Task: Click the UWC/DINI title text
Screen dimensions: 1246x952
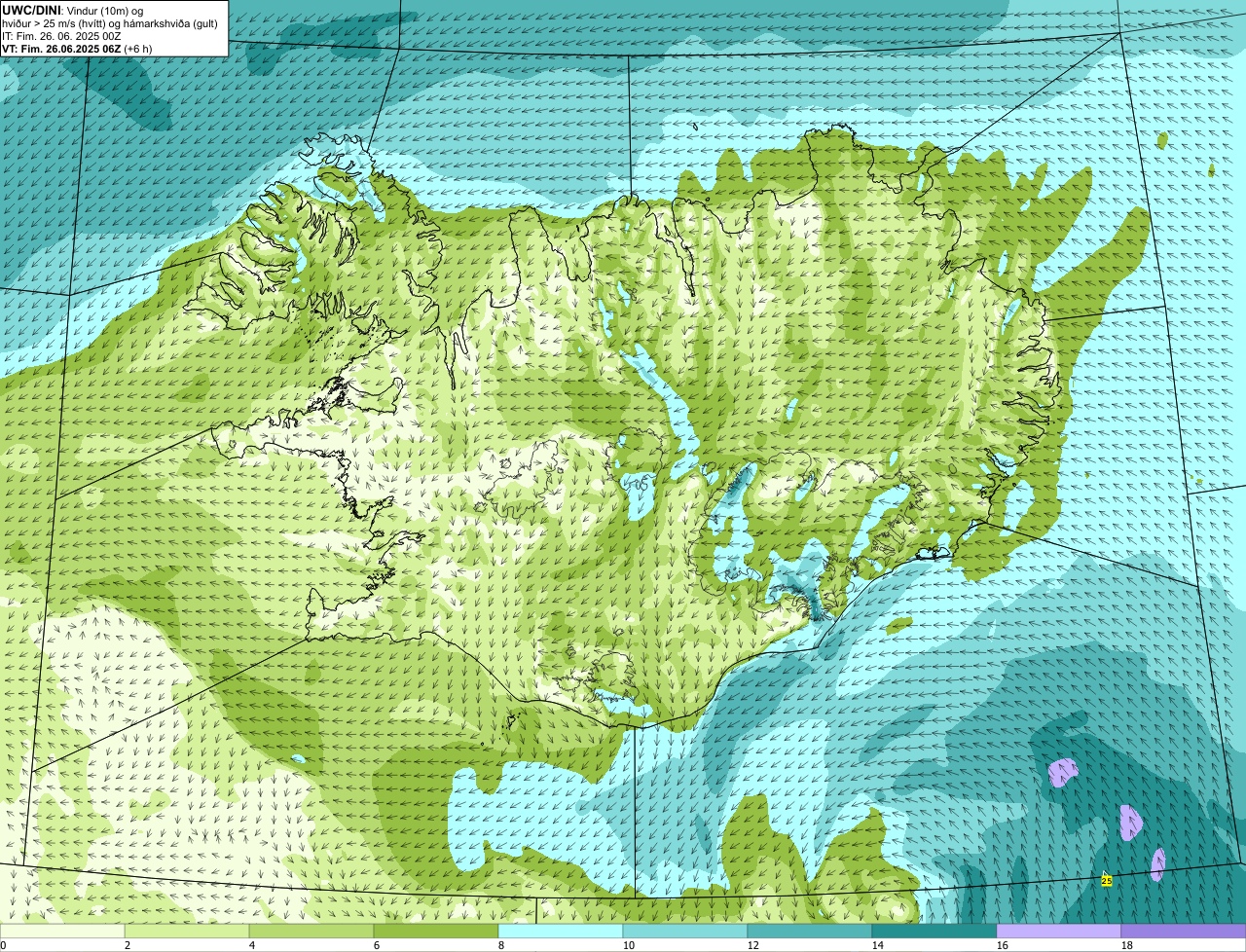Action: [x=31, y=10]
